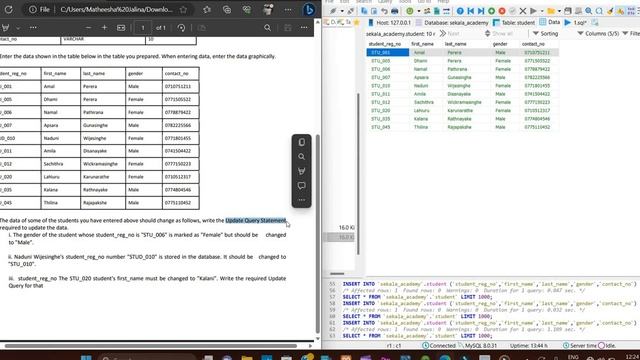640x360 pixels.
Task: Switch to the Host: 127.0.0.1 tab
Action: click(x=389, y=22)
